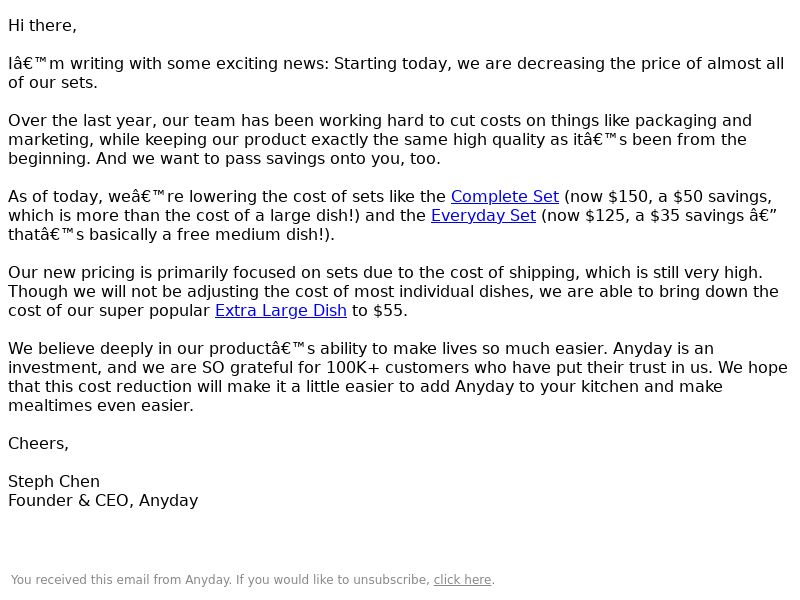Click the 'Cheers,' sign-off text
The image size is (800, 600).
[38, 444]
